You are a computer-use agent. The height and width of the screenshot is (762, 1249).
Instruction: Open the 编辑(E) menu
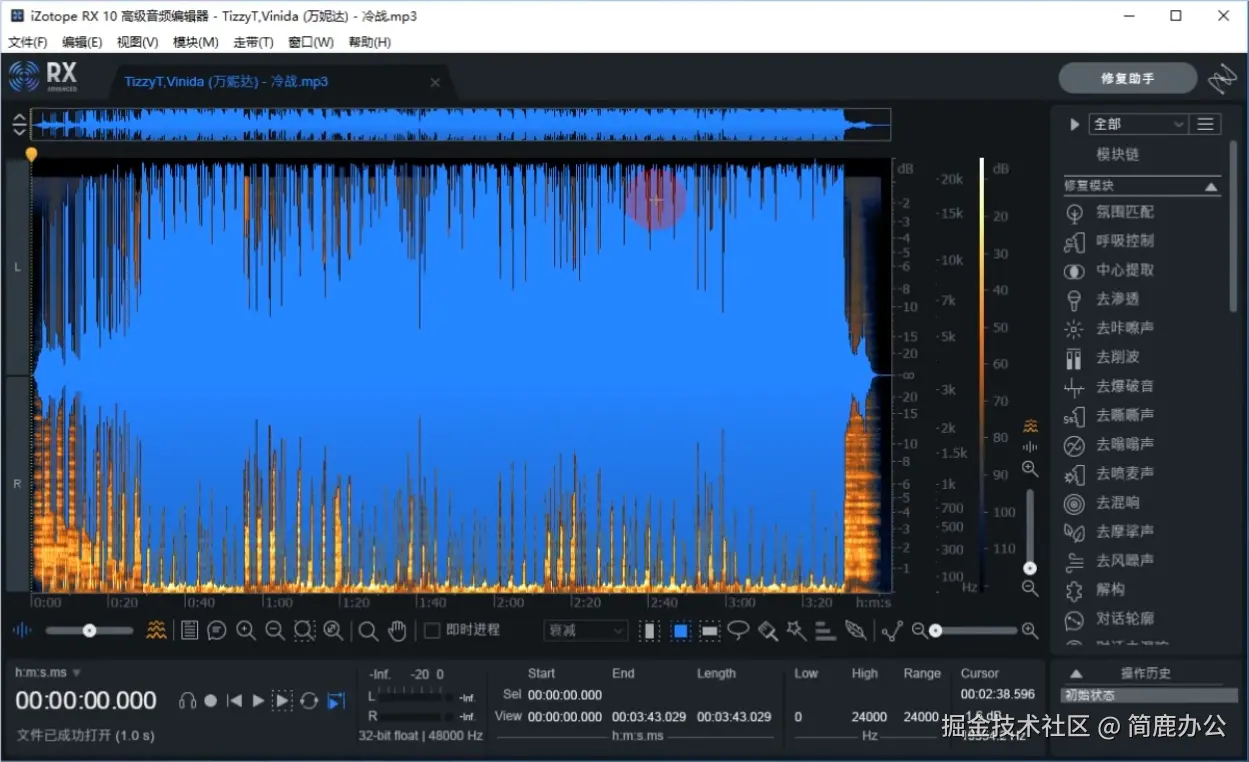[x=82, y=42]
